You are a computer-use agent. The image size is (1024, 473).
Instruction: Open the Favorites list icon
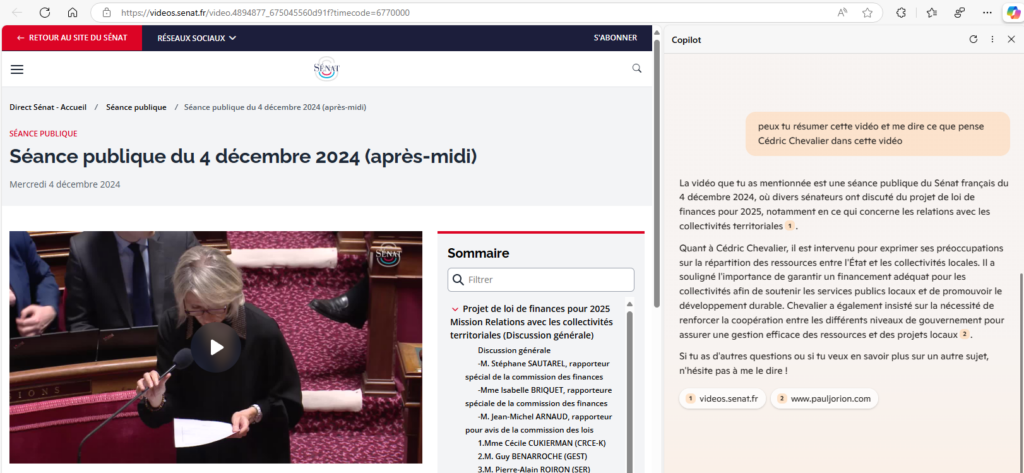point(931,12)
